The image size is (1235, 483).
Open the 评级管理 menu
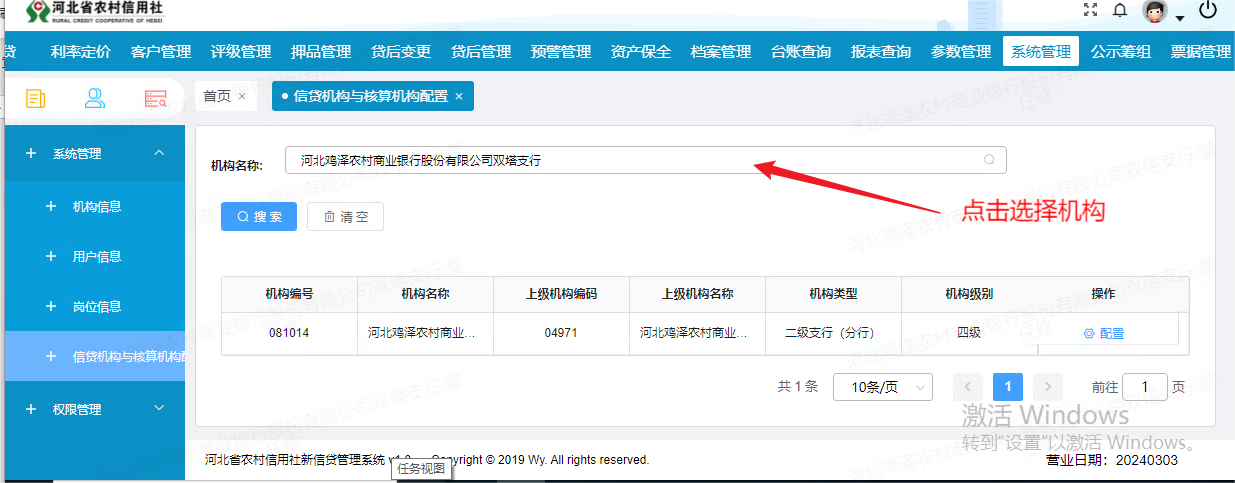241,52
